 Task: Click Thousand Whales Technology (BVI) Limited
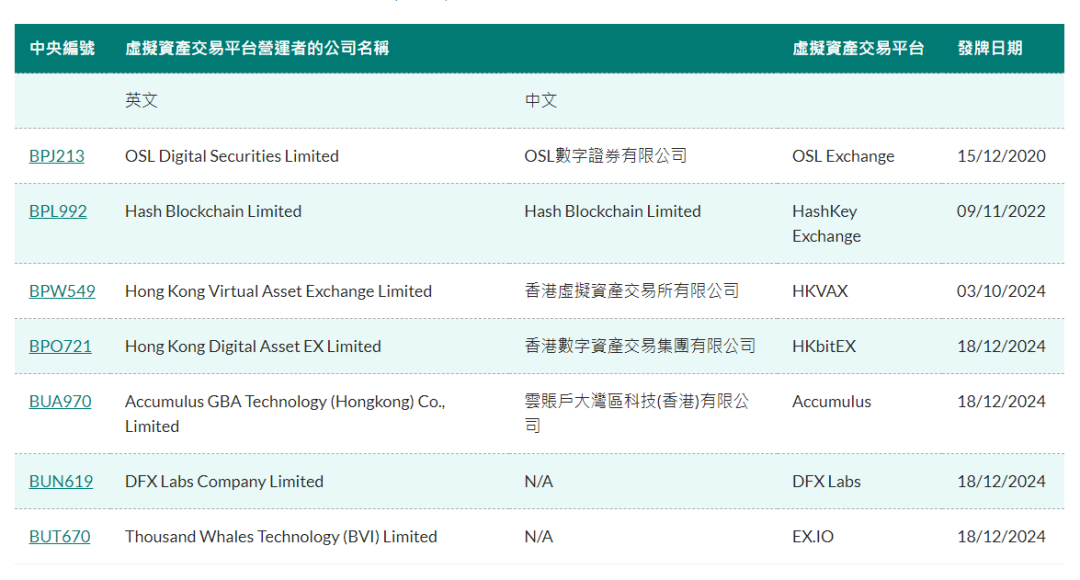click(281, 536)
